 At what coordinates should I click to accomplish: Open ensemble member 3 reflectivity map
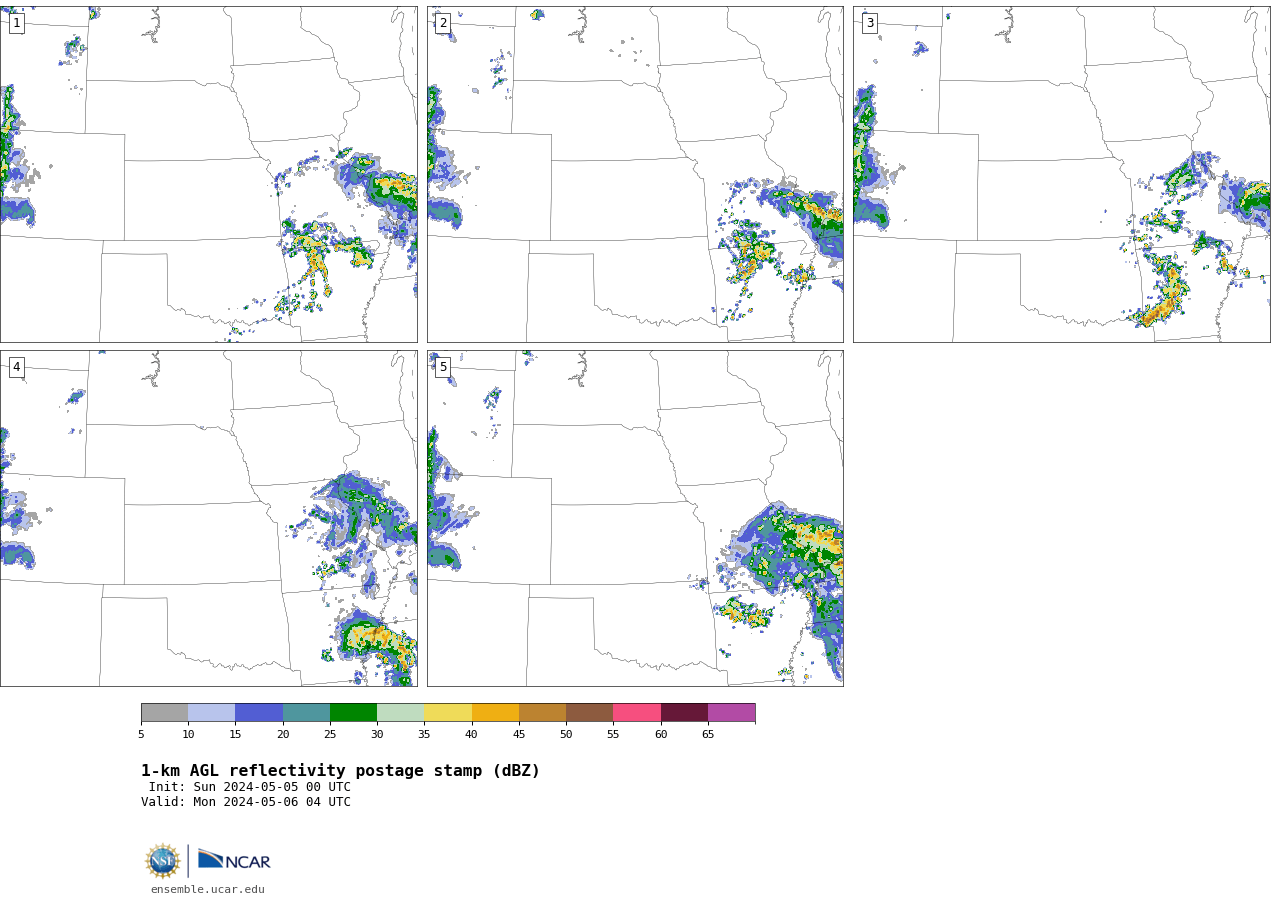point(1062,174)
